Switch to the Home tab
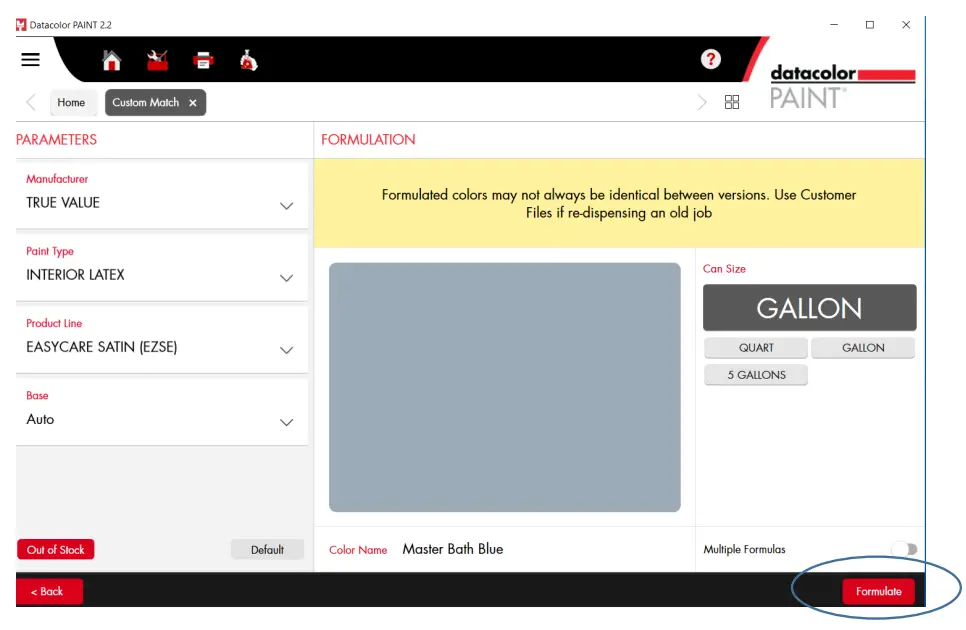 tap(71, 103)
